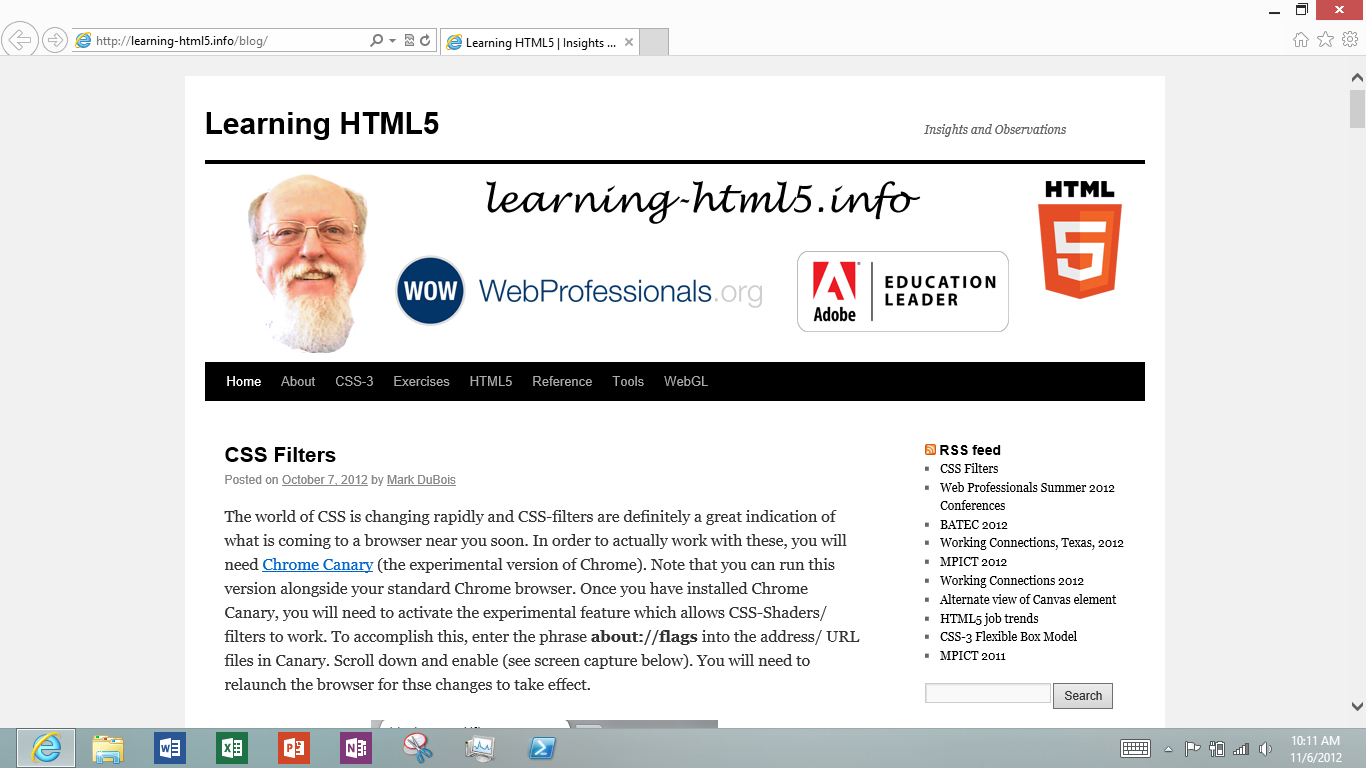Launch PowerShell from the taskbar
The image size is (1366, 768).
click(x=542, y=748)
